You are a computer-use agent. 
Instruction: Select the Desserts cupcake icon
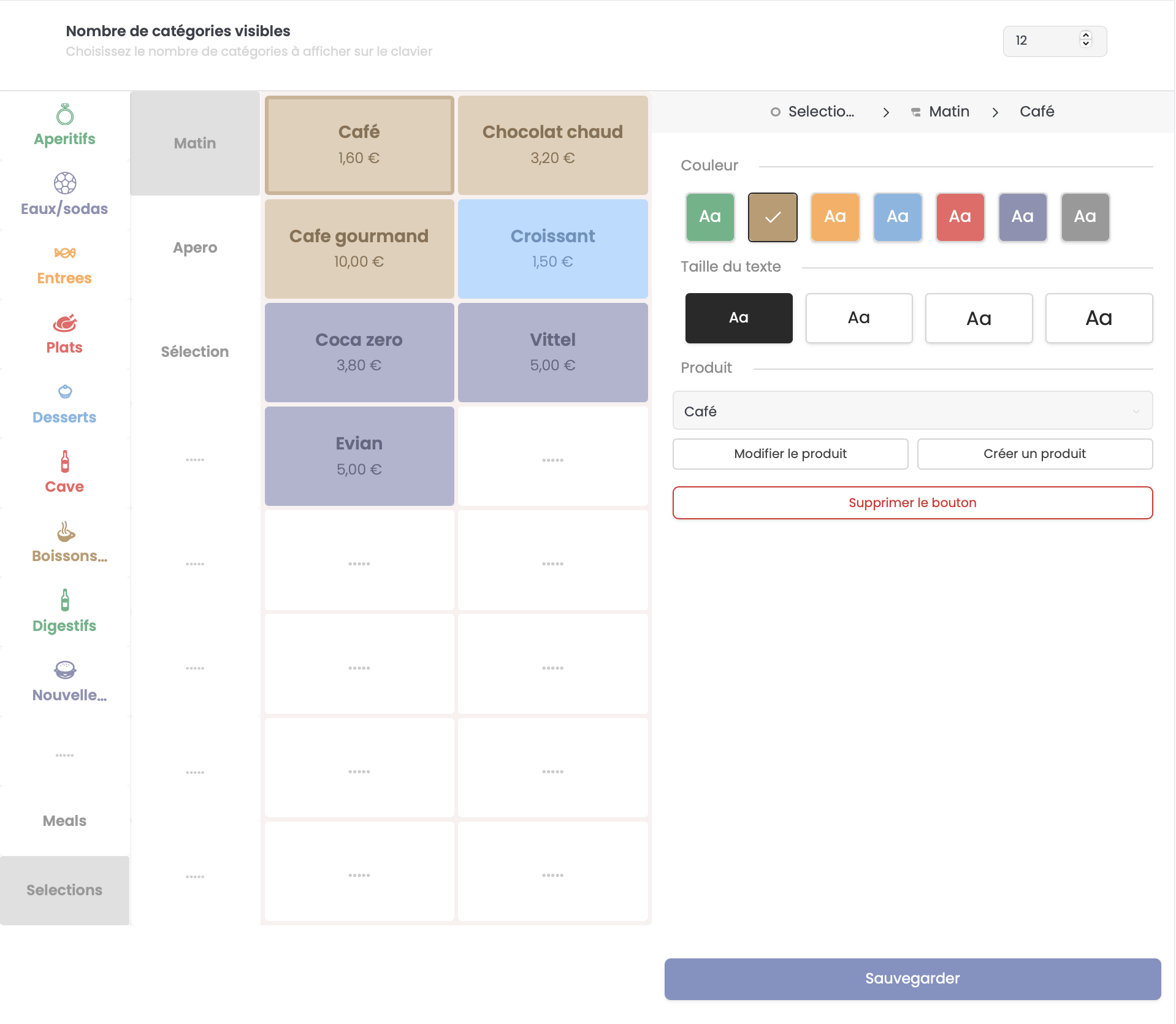click(64, 392)
